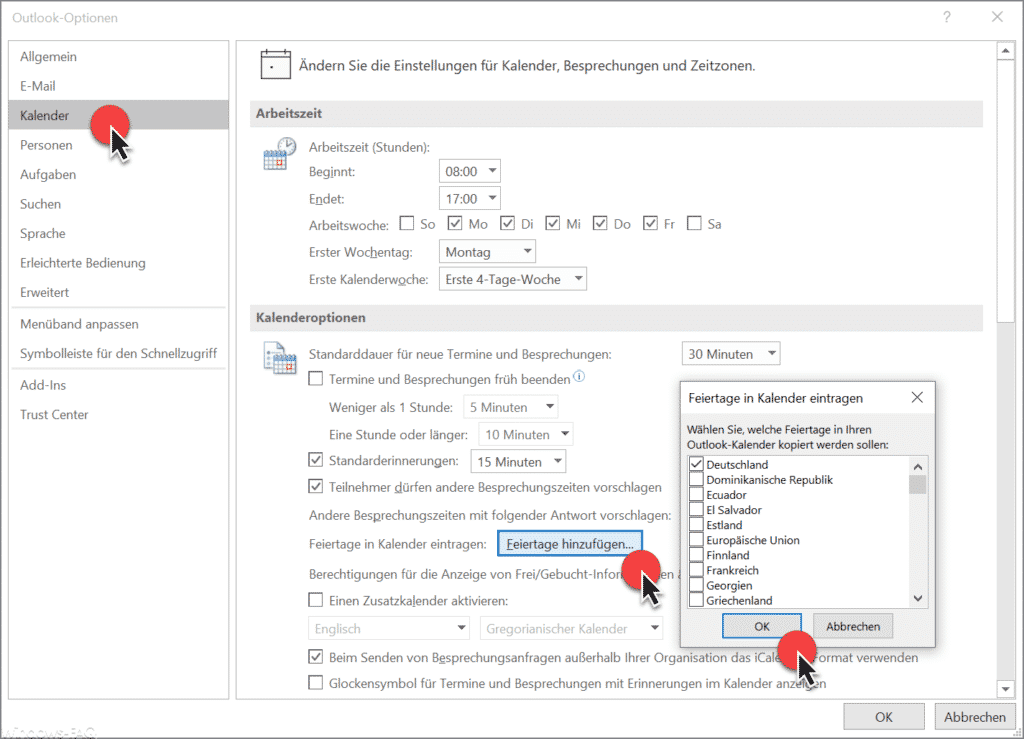The image size is (1024, 739).
Task: Toggle the Standarderinnerungen checkbox
Action: click(315, 460)
